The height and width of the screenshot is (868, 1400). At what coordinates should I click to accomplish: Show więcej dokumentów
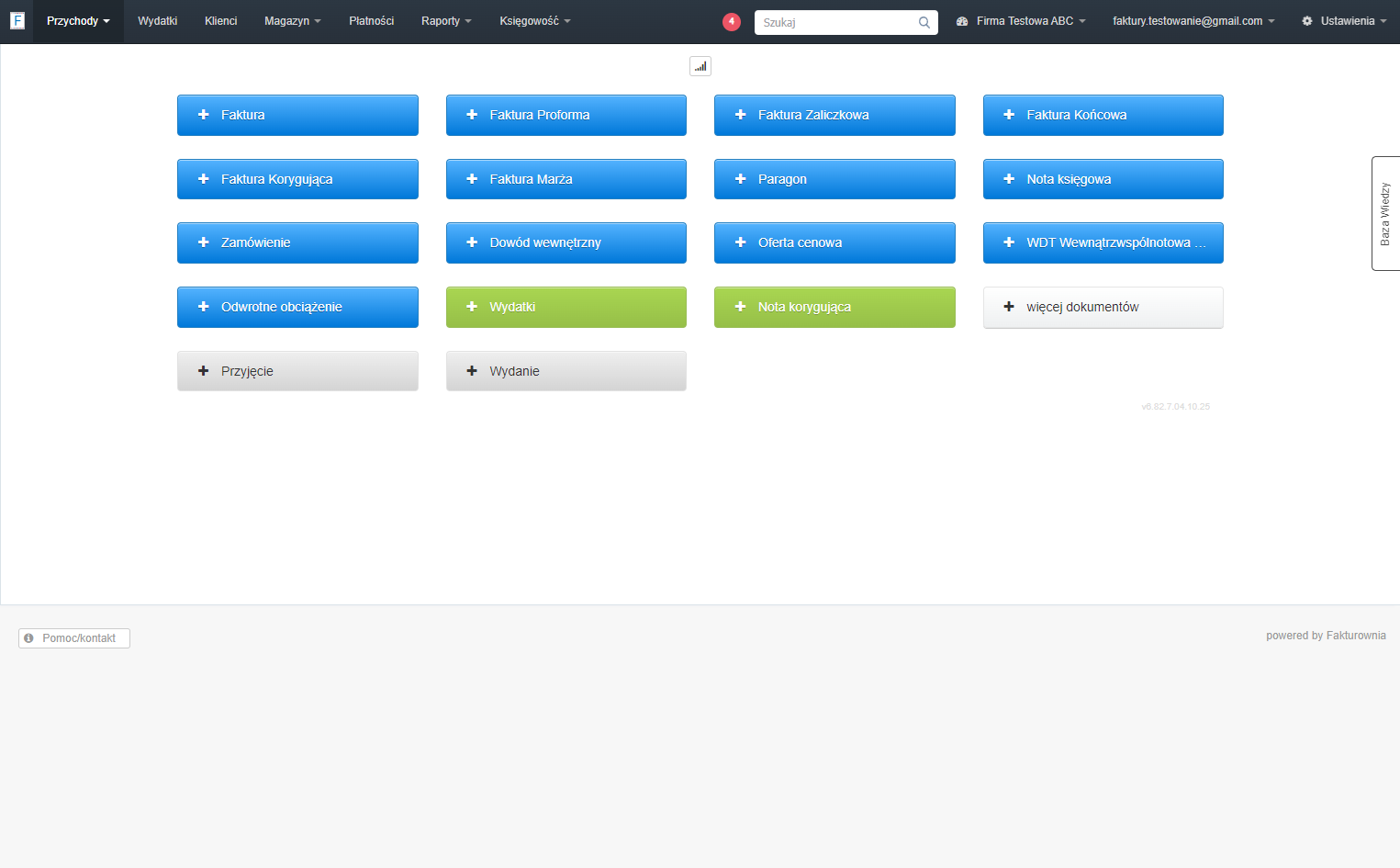coord(1103,307)
